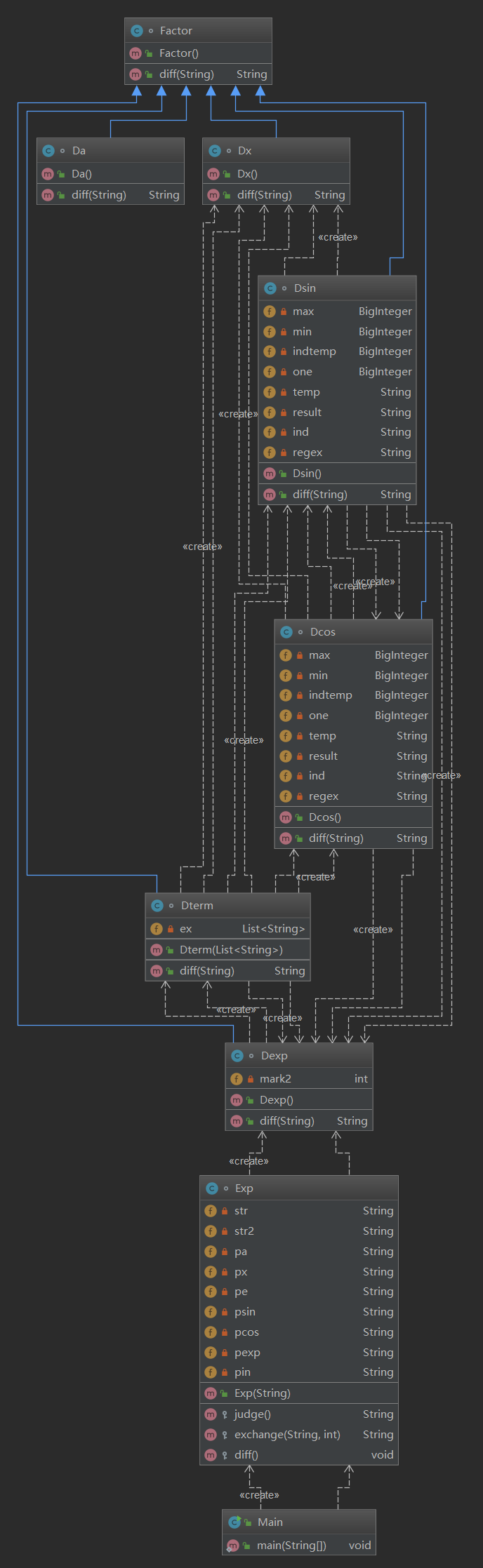
Task: Select constructor Dexp()
Action: pos(277,1100)
